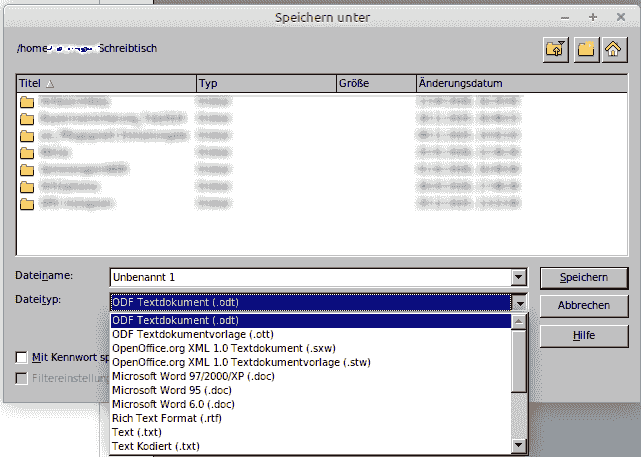Go up one directory level
Screen dimensions: 641x457
[x=555, y=48]
